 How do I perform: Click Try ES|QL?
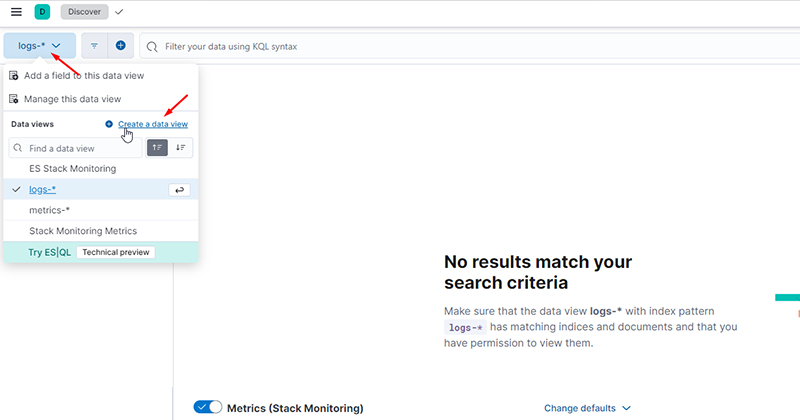pyautogui.click(x=49, y=252)
